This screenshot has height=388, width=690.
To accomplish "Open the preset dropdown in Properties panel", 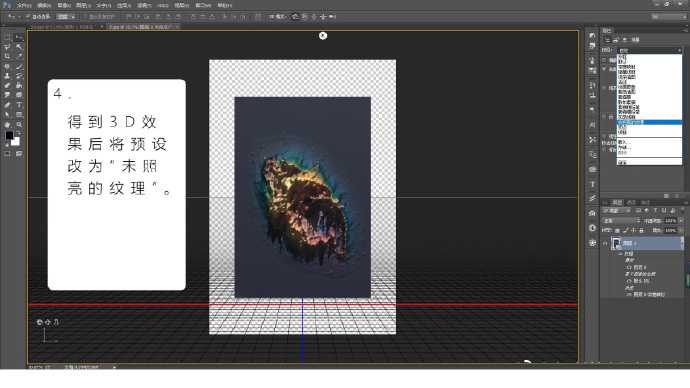I will tap(650, 50).
